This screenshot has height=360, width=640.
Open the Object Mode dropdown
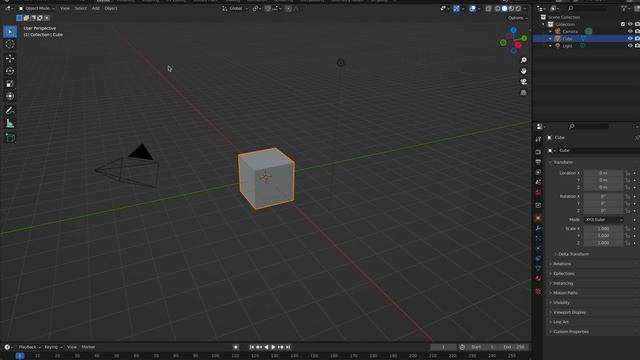[x=37, y=9]
